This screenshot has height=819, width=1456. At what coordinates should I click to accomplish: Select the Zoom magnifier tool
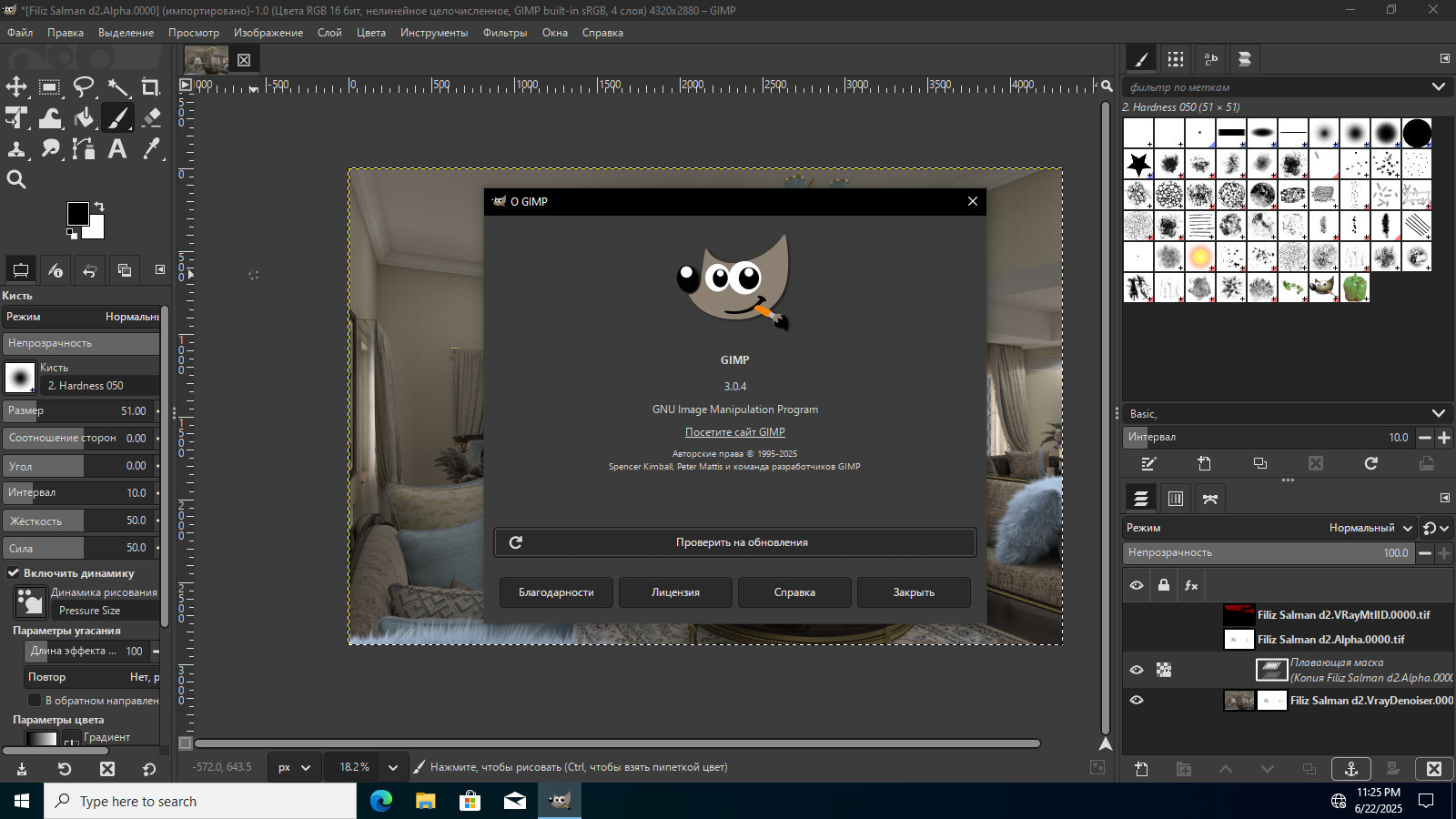pyautogui.click(x=16, y=179)
